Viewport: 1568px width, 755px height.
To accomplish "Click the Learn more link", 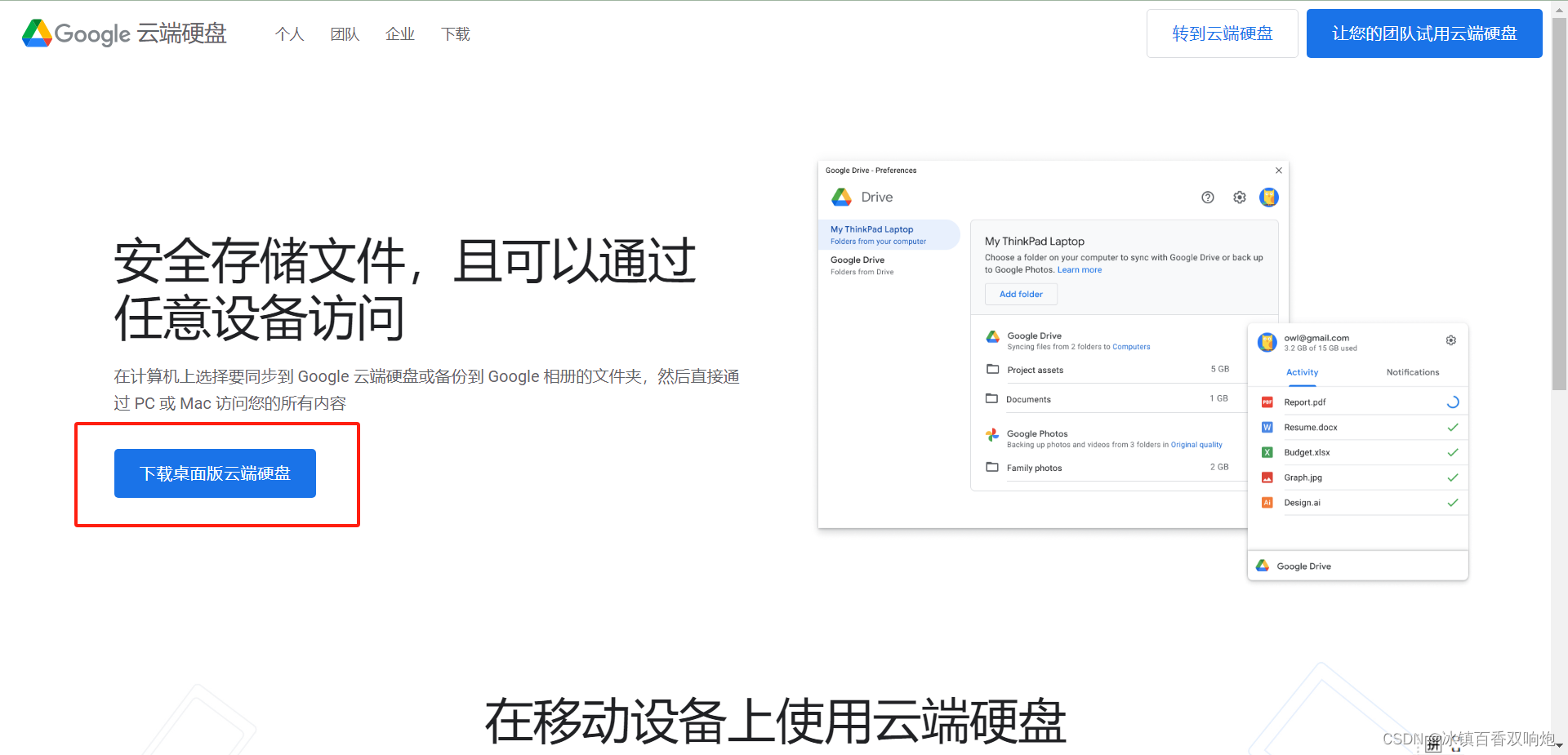I will [x=1080, y=270].
